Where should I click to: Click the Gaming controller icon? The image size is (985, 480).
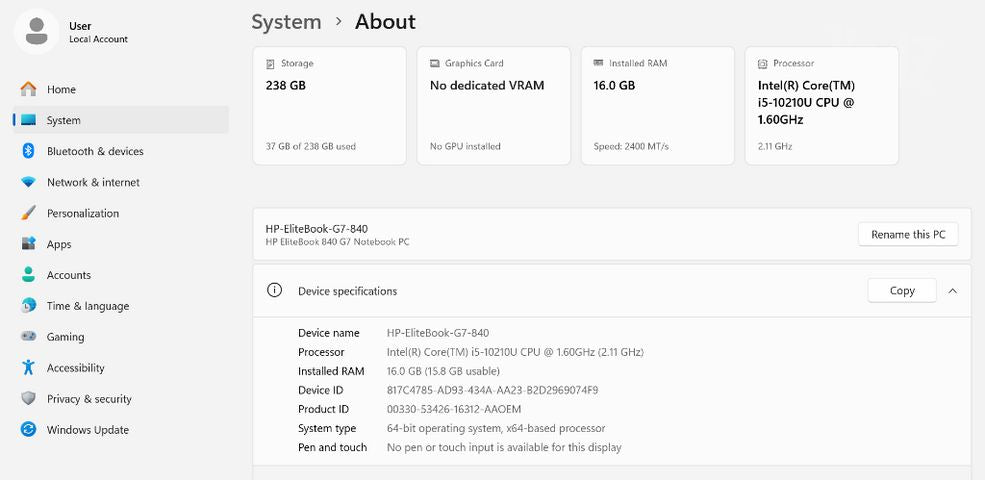[x=28, y=337]
